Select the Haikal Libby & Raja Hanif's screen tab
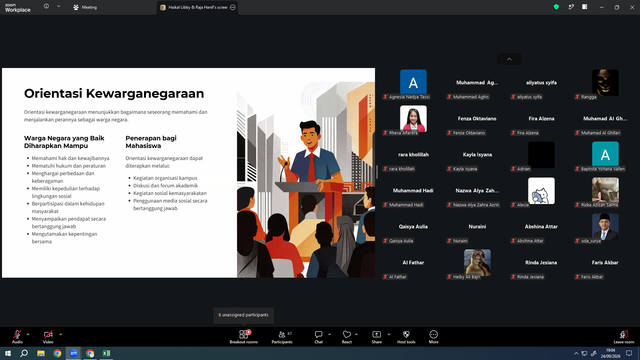 coord(198,7)
